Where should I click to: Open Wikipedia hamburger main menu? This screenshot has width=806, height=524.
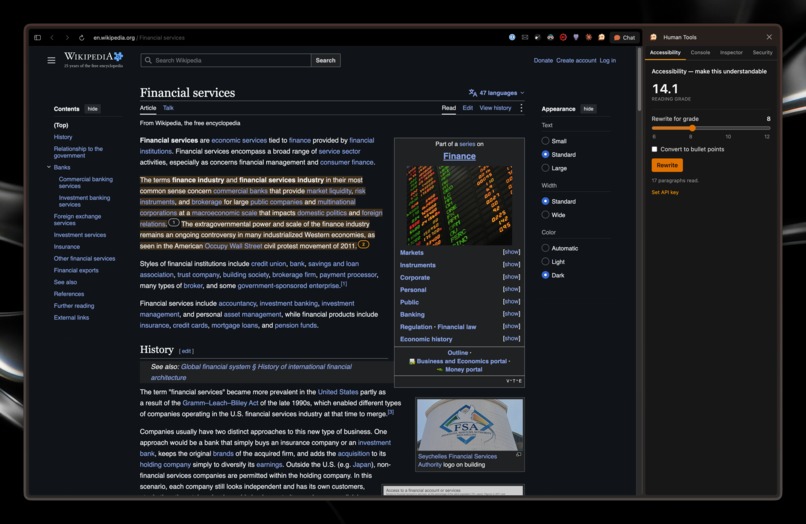tap(51, 60)
